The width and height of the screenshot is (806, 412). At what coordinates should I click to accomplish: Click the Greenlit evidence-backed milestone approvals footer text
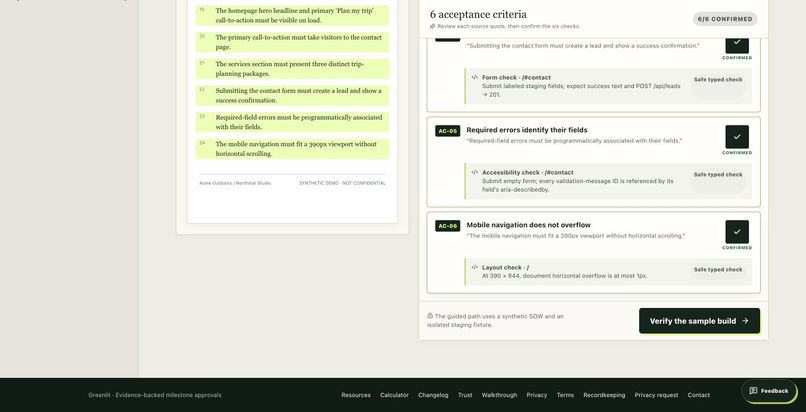click(155, 395)
